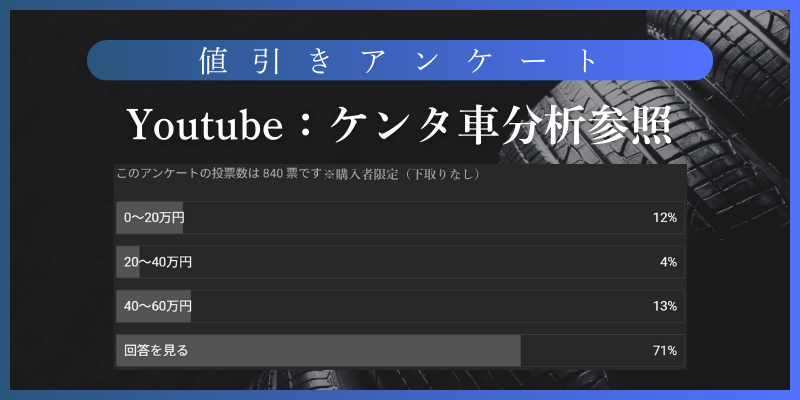Click the tire image below the poll
Screen dimensions: 800x400
pyautogui.click(x=439, y=380)
